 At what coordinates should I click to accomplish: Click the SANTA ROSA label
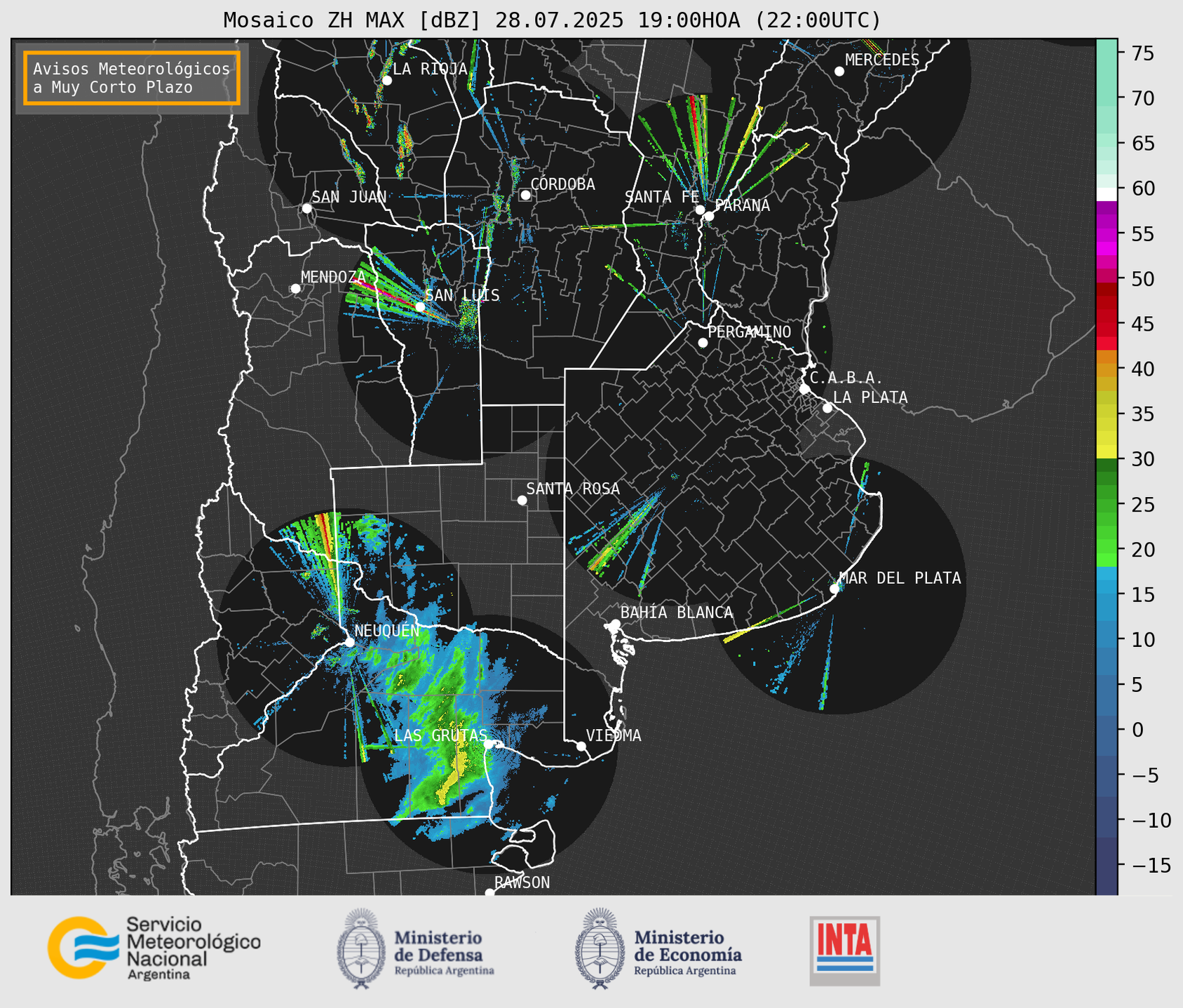pyautogui.click(x=573, y=489)
